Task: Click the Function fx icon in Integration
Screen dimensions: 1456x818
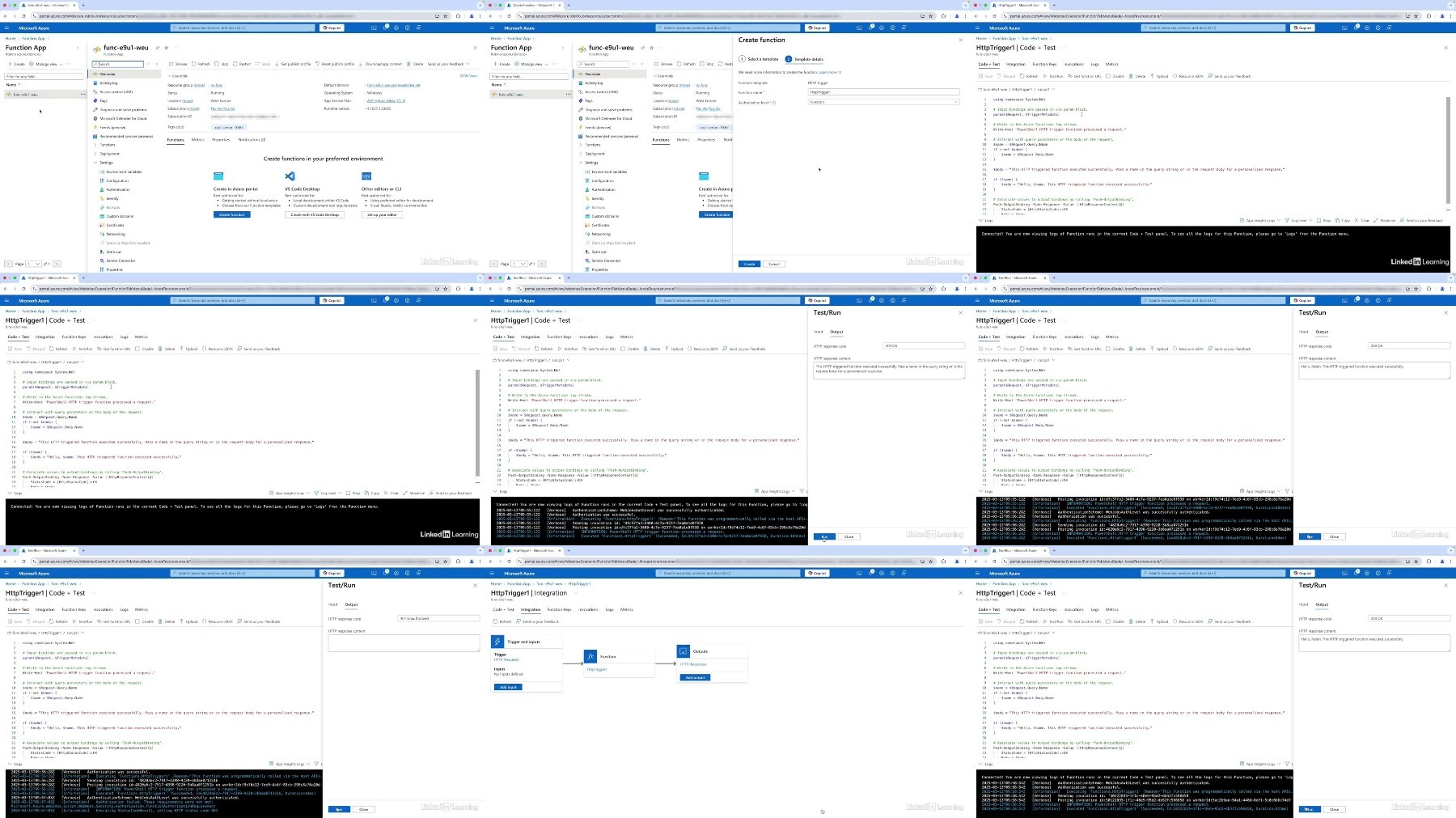Action: coord(590,656)
